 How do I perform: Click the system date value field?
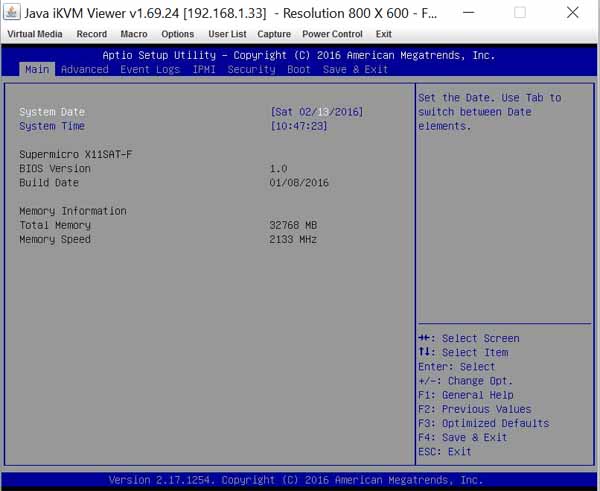[x=317, y=112]
